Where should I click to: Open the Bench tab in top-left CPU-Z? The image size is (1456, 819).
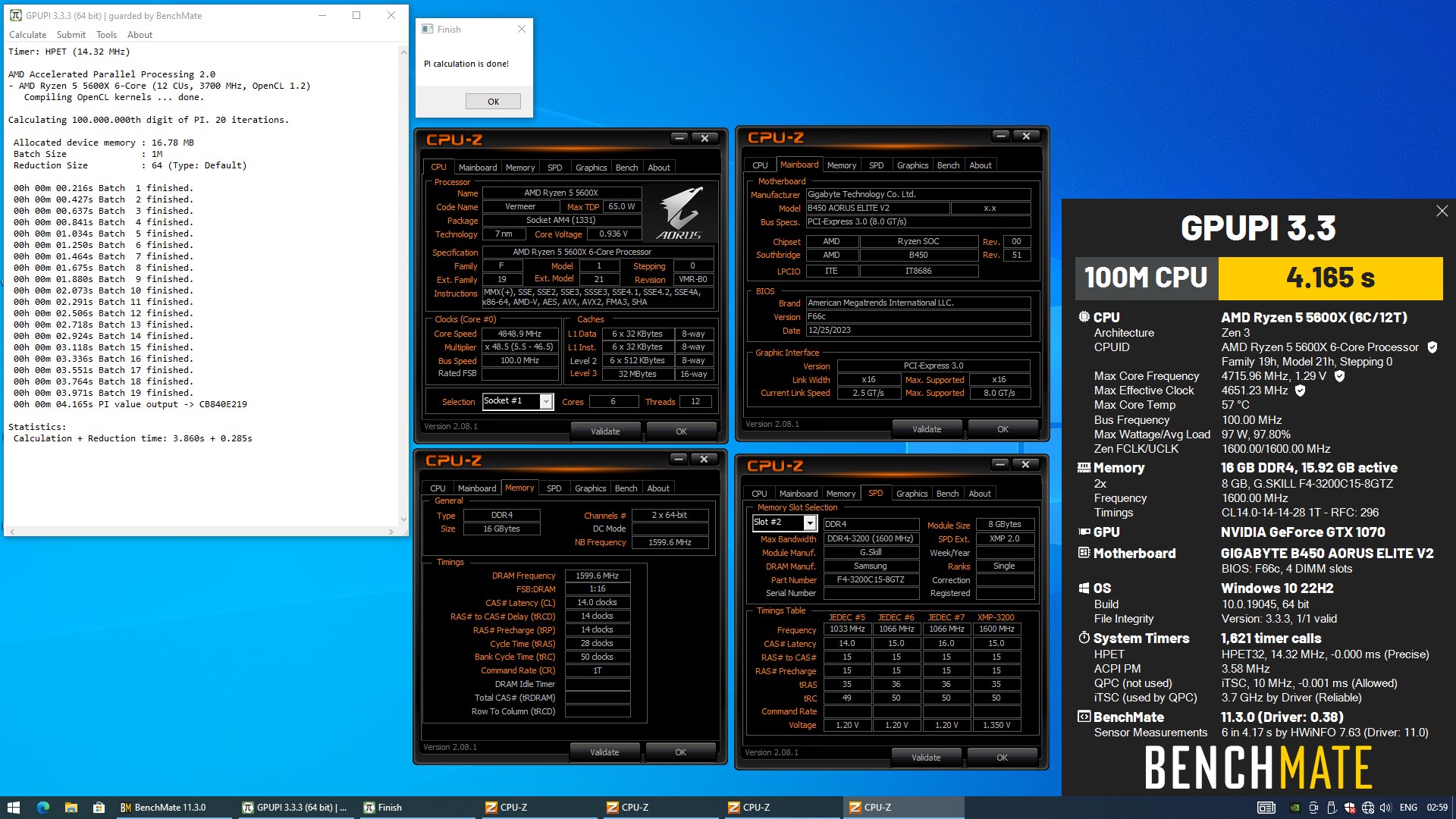click(626, 168)
